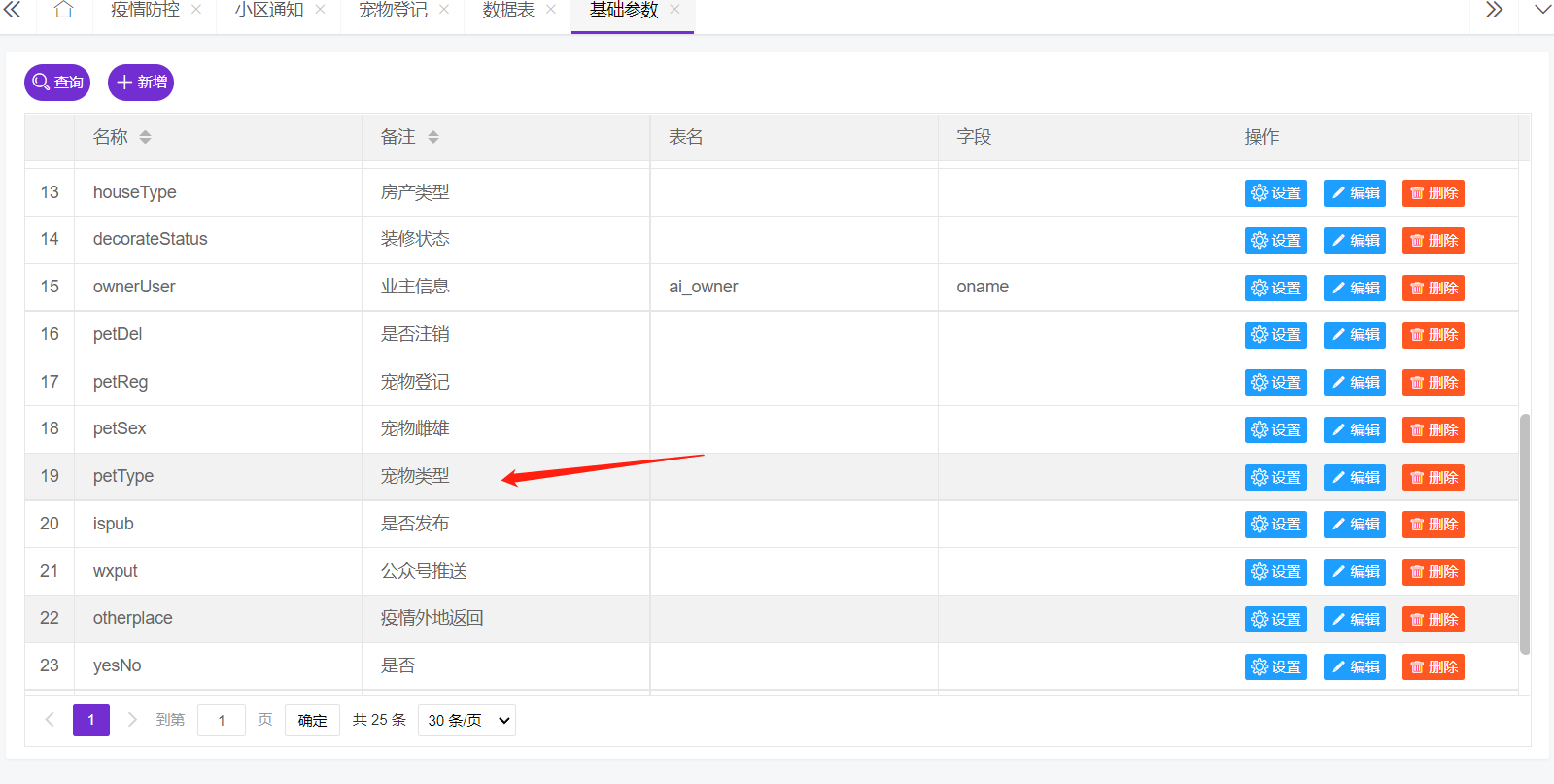Edit the petSex row
The image size is (1554, 784).
click(1355, 429)
